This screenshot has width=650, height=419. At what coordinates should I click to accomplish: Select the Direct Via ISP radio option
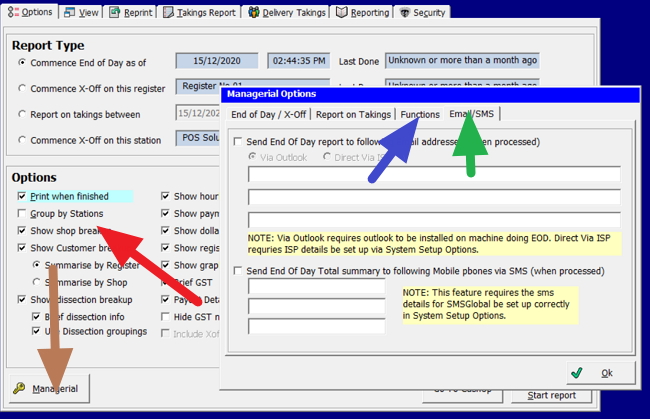click(327, 157)
